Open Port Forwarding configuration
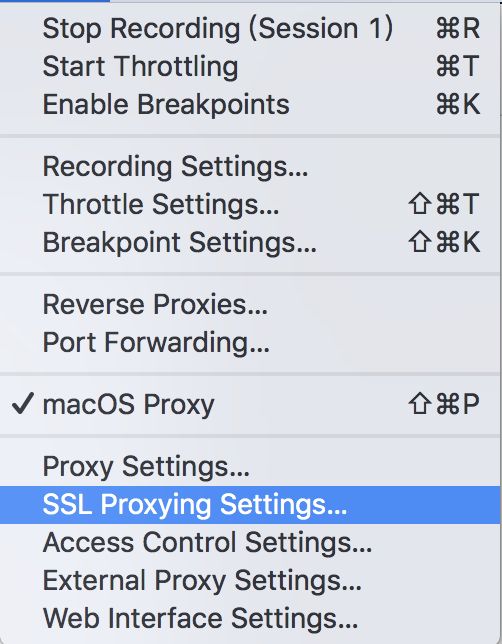 point(250,342)
